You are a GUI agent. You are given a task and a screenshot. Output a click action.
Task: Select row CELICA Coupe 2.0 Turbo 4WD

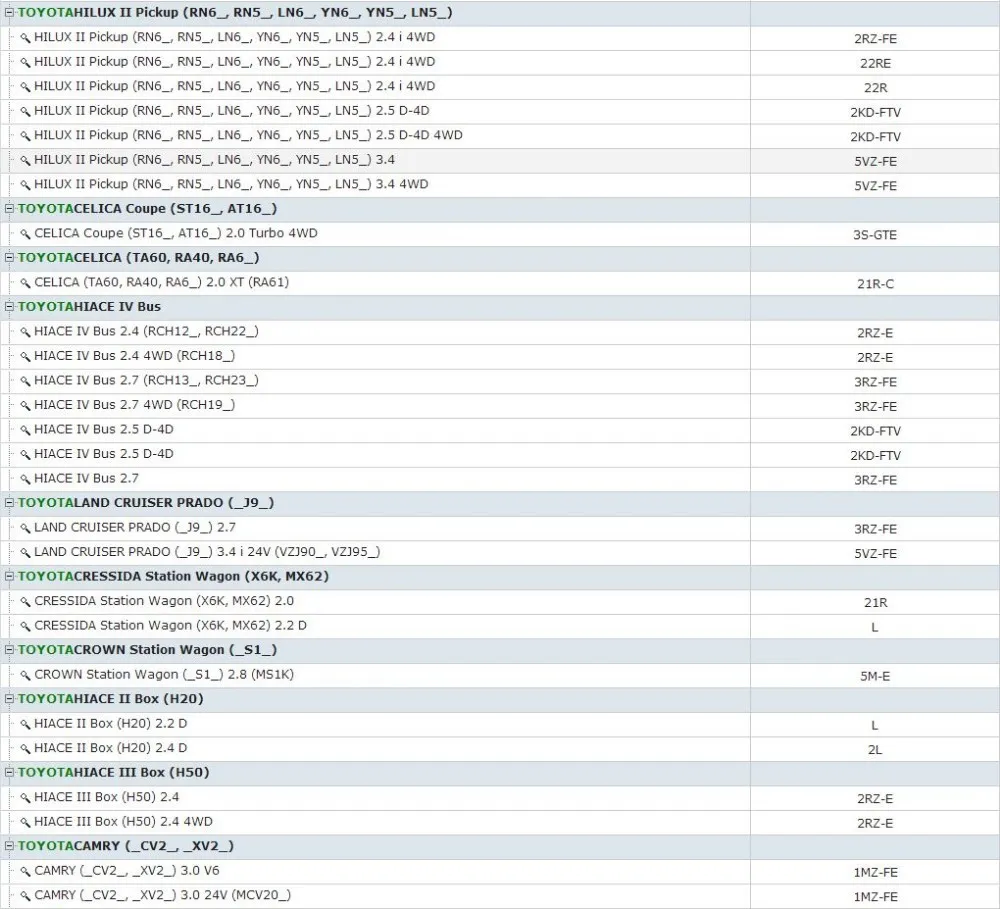click(500, 234)
